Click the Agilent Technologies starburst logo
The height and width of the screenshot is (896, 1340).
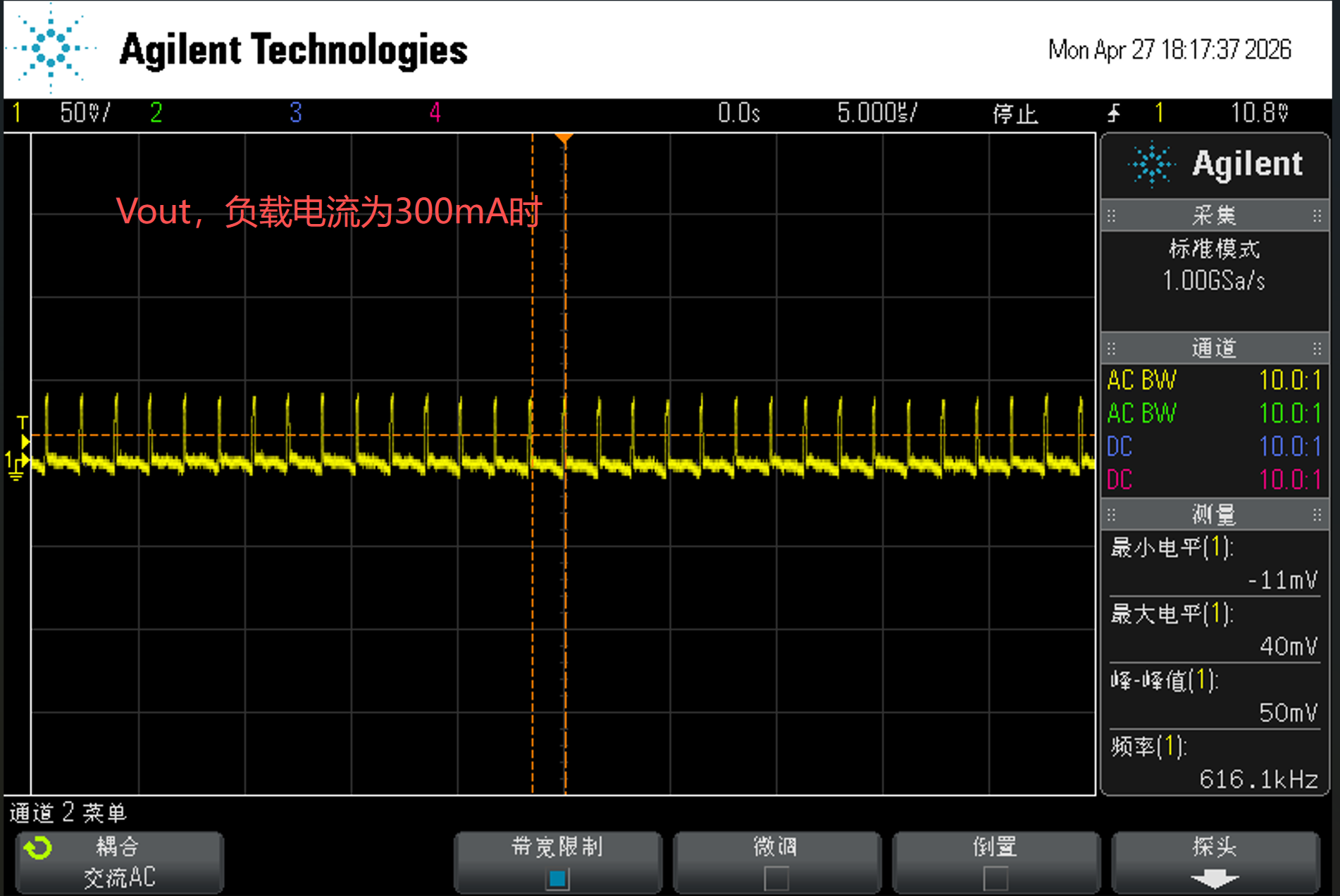point(51,48)
